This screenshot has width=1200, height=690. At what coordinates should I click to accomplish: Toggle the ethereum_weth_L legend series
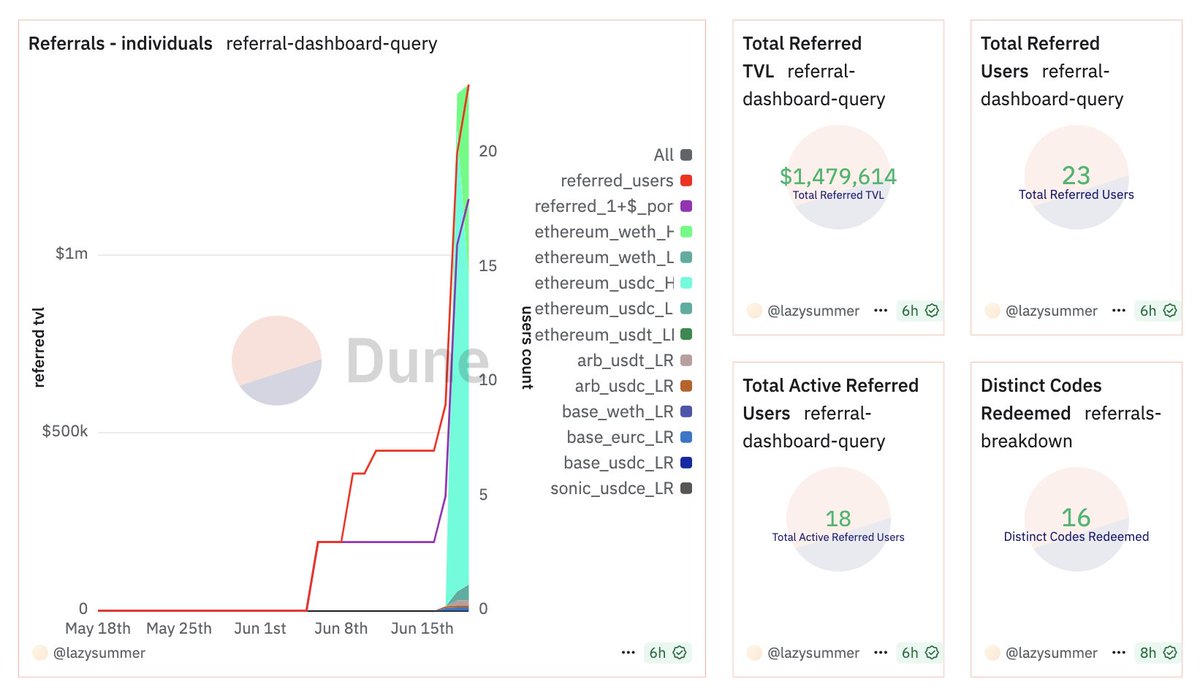[x=614, y=258]
